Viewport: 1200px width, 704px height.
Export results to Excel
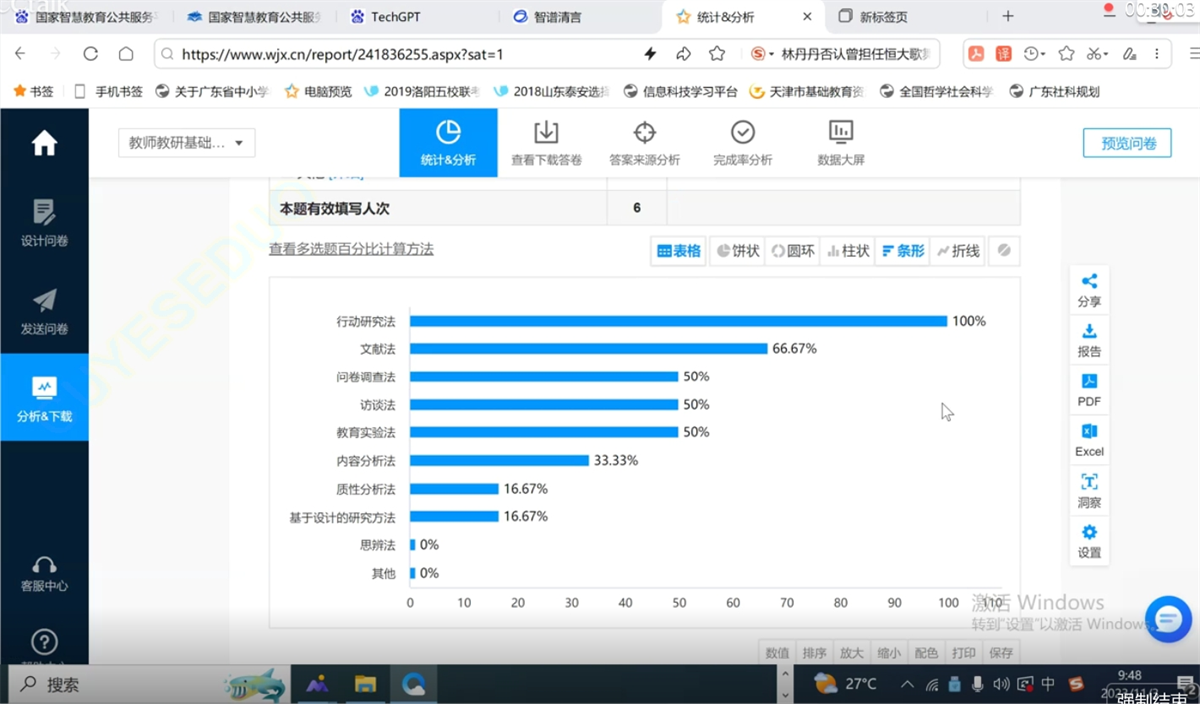(1089, 441)
